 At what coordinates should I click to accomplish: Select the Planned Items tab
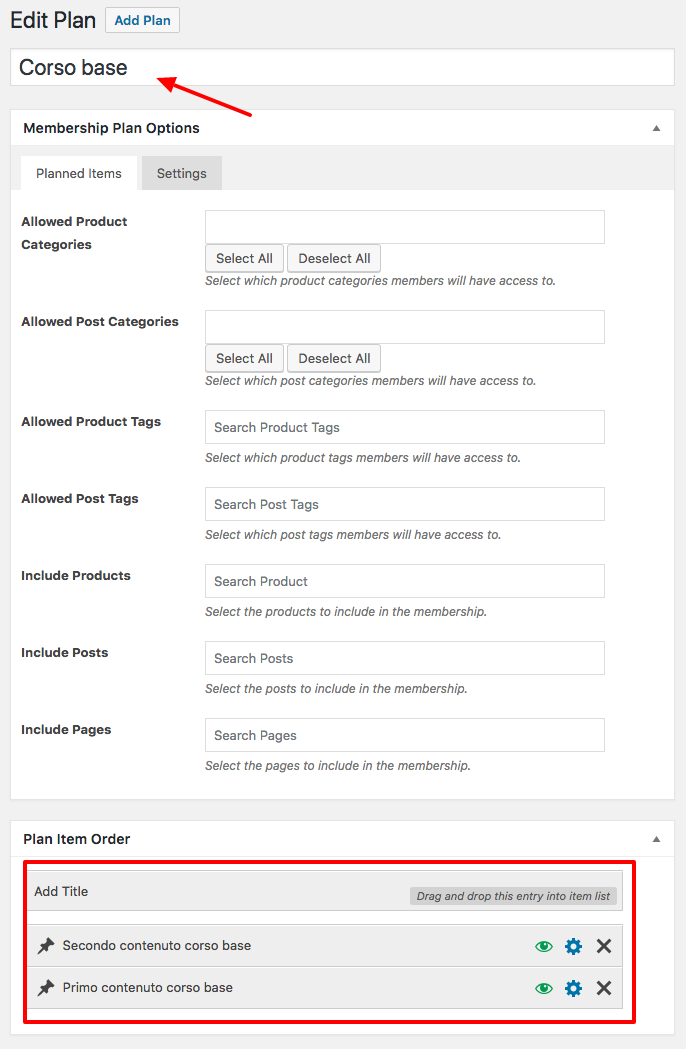tap(79, 173)
